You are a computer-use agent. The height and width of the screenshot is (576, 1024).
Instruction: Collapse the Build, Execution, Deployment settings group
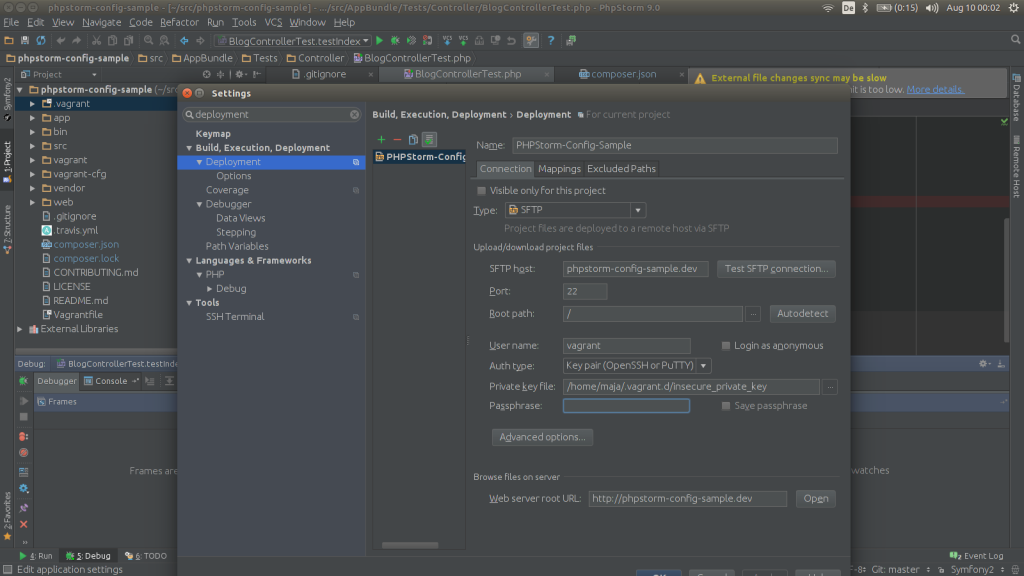[189, 148]
